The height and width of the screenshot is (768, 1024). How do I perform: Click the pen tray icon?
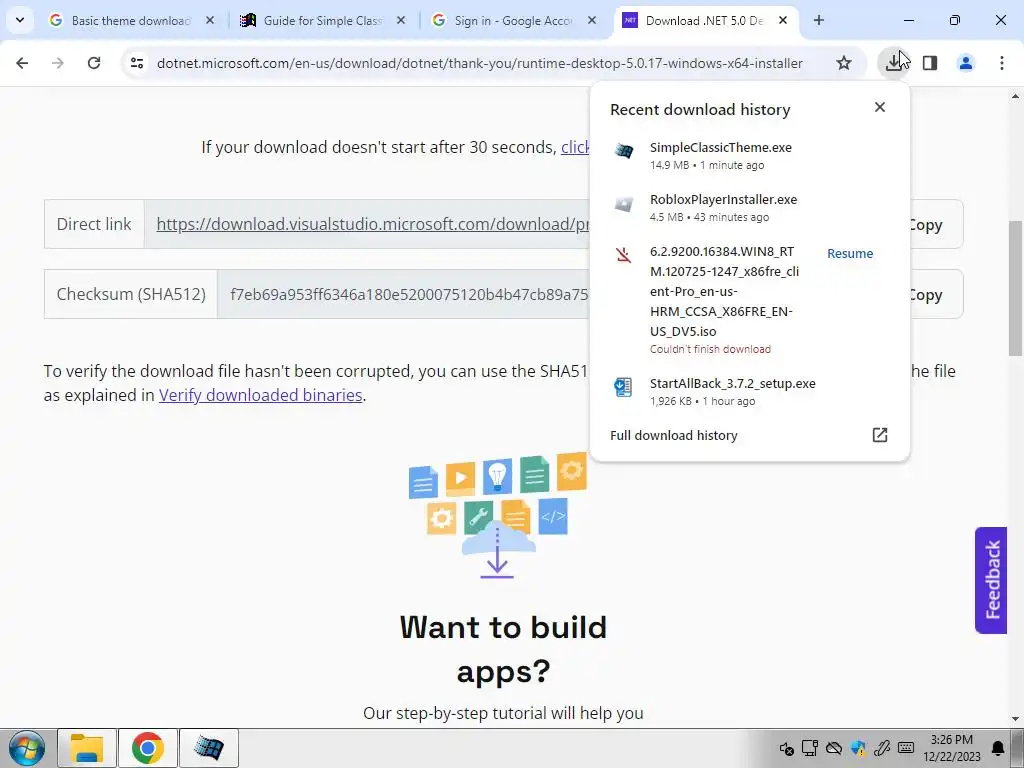[x=882, y=748]
